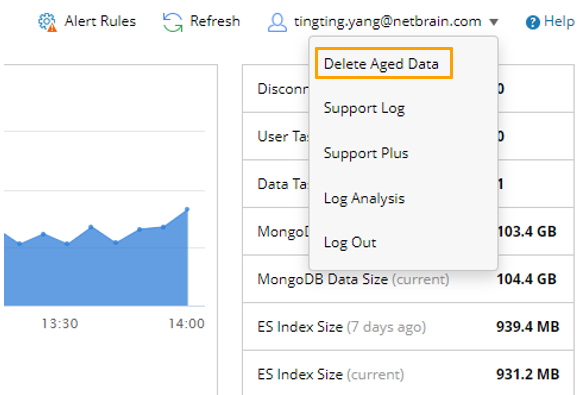Click the Refresh arrows icon

pyautogui.click(x=173, y=22)
